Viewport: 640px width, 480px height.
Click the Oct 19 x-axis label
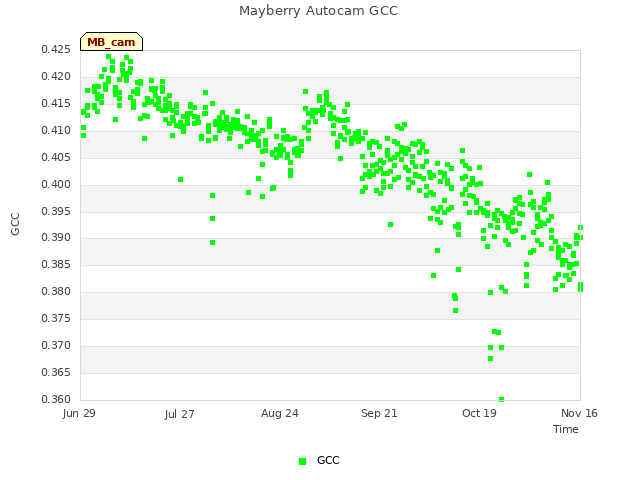[x=479, y=413]
